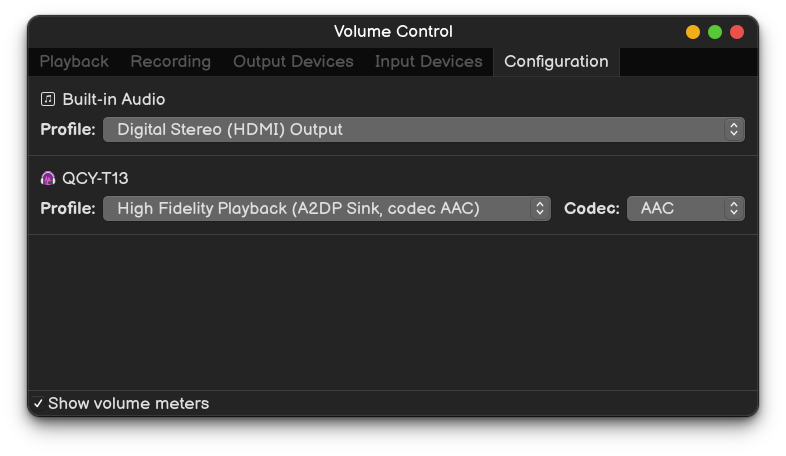Close the Volume Control window

tap(737, 32)
